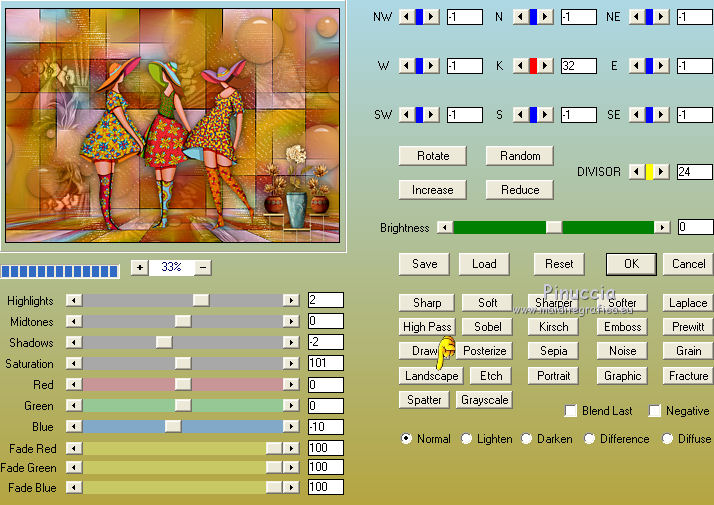Apply the High Pass preset
This screenshot has height=505, width=714.
pos(427,327)
